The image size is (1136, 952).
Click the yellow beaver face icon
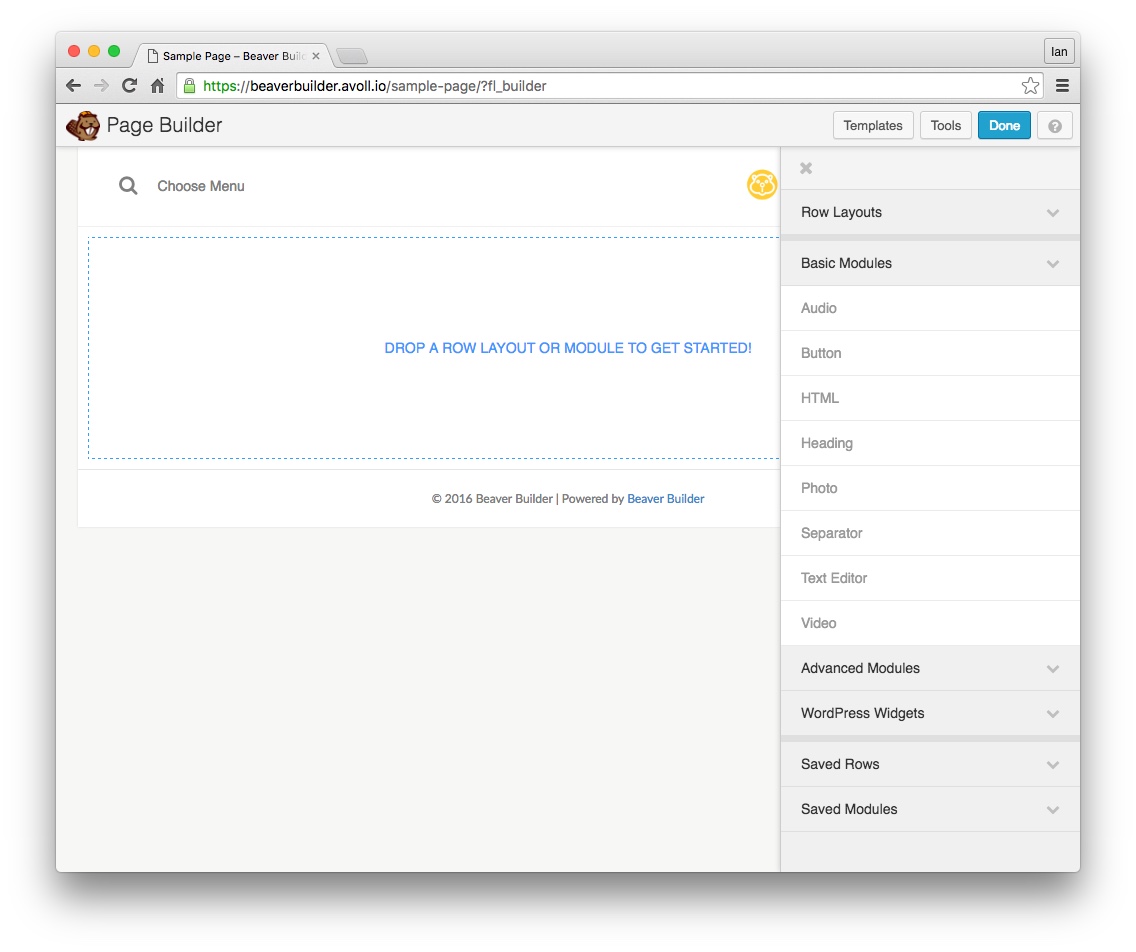pos(761,185)
